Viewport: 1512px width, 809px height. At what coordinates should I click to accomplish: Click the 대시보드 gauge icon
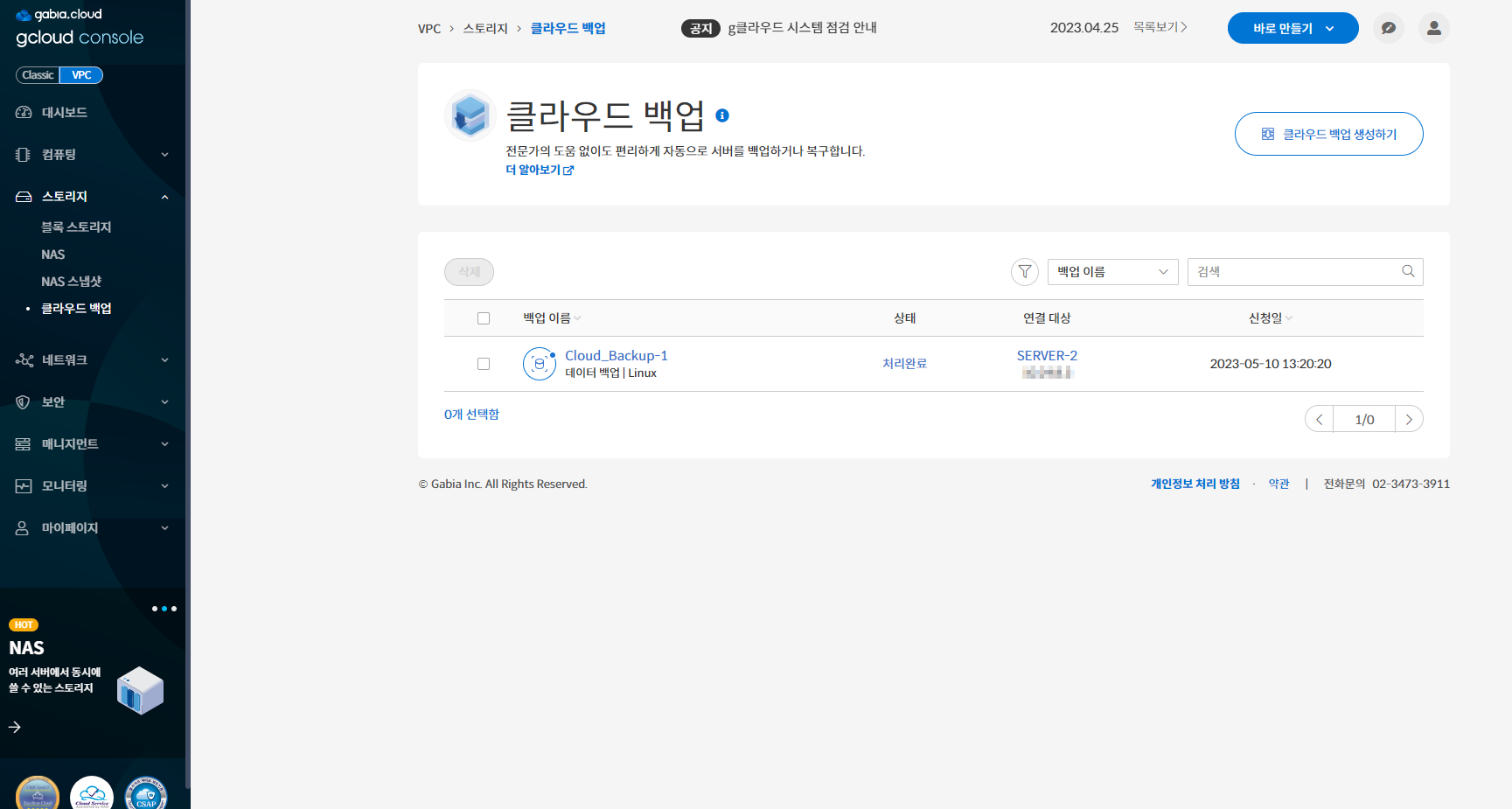pyautogui.click(x=24, y=113)
